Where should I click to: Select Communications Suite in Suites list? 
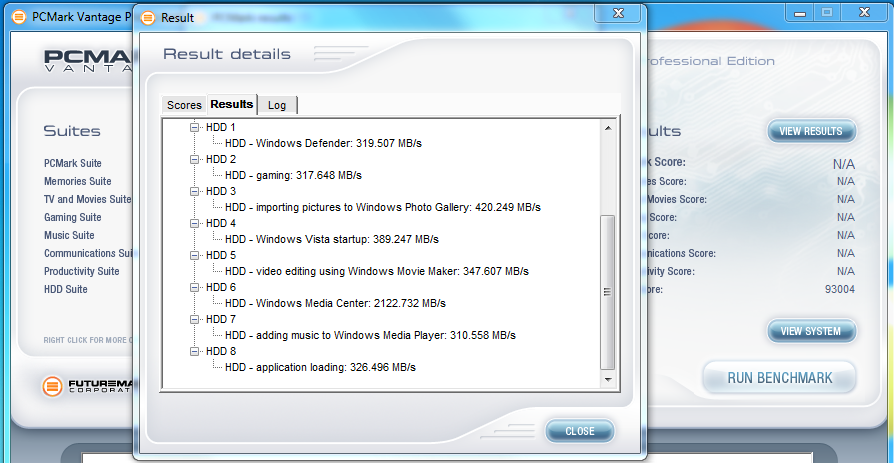click(88, 253)
